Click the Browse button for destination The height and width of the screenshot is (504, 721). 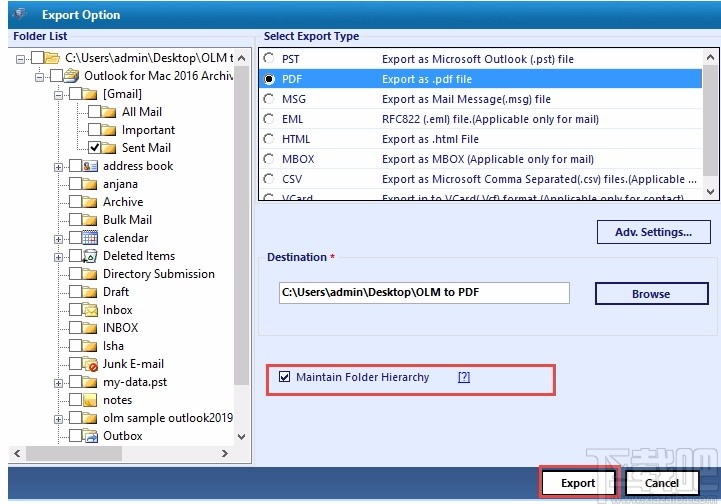coord(652,293)
